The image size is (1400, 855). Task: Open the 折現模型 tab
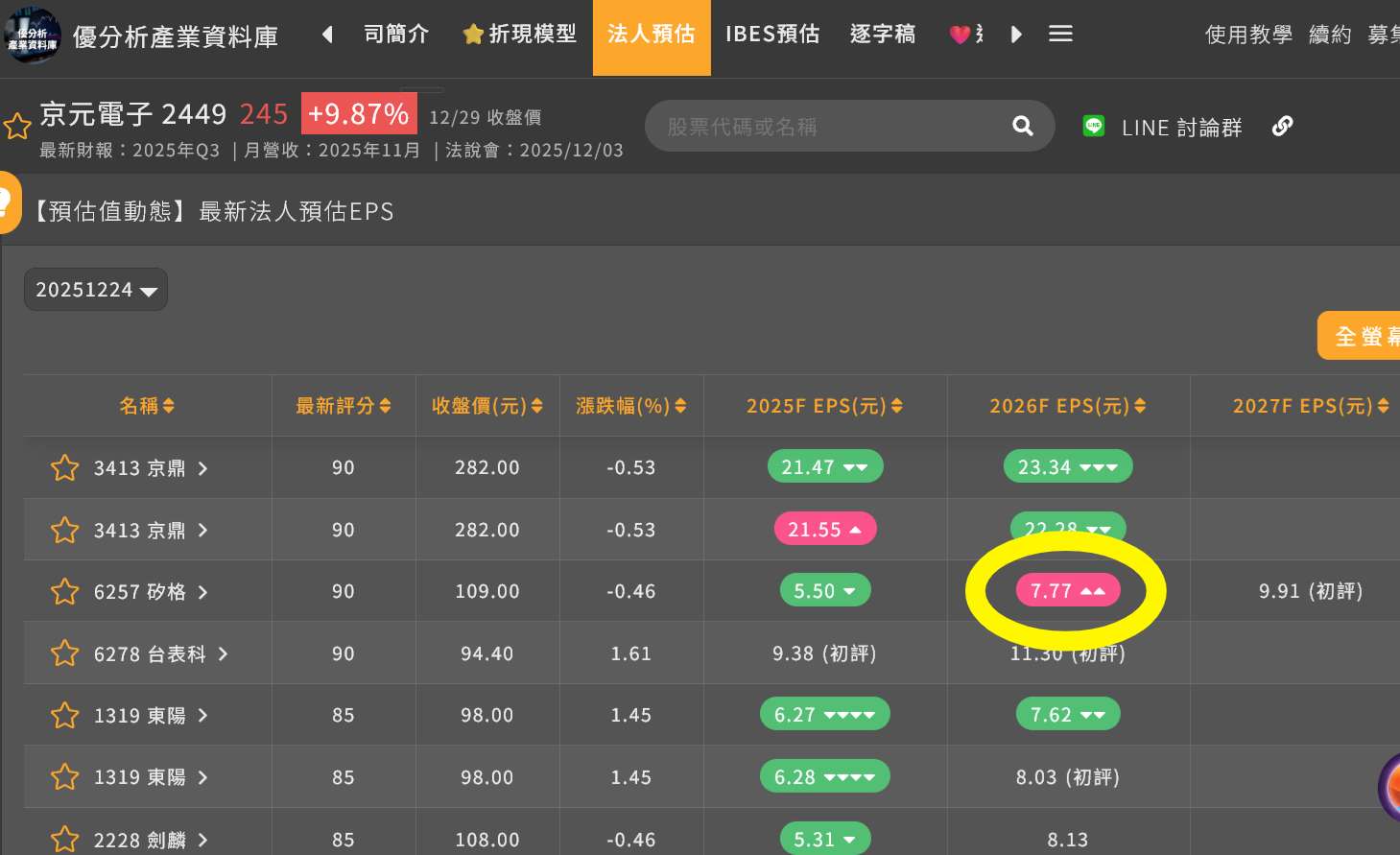point(520,35)
